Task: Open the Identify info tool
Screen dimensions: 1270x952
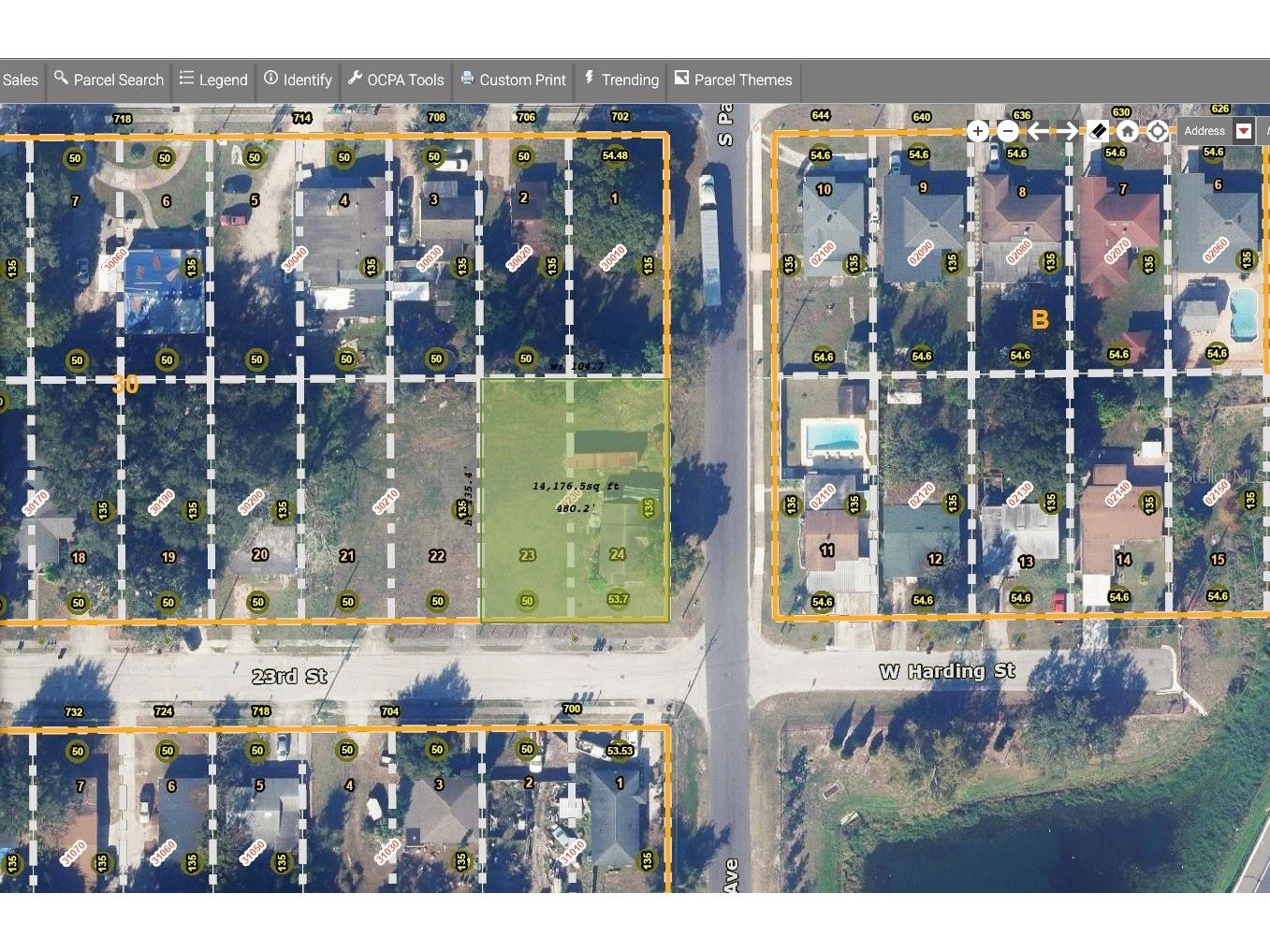Action: pyautogui.click(x=270, y=80)
